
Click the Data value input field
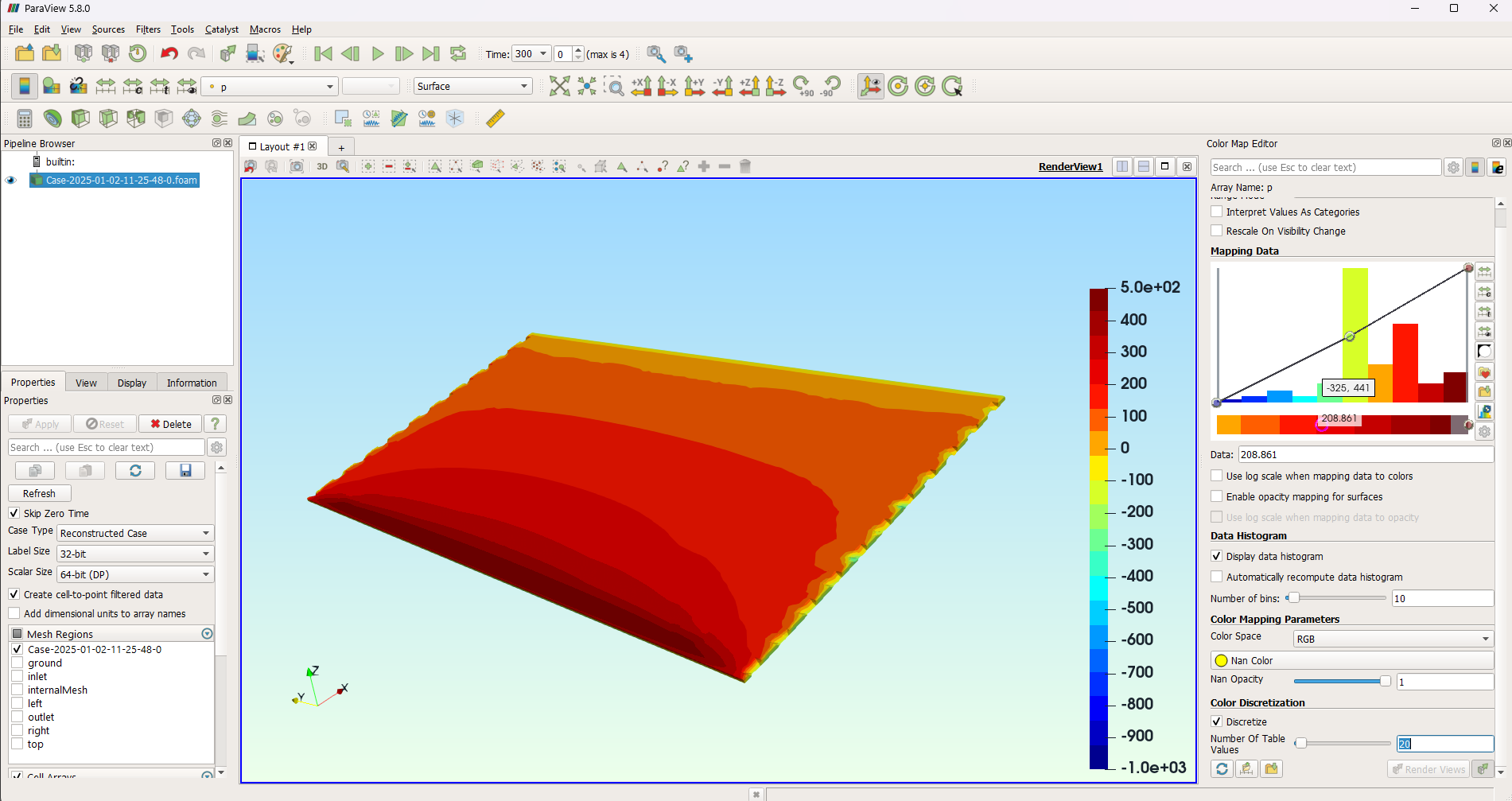click(x=1366, y=454)
